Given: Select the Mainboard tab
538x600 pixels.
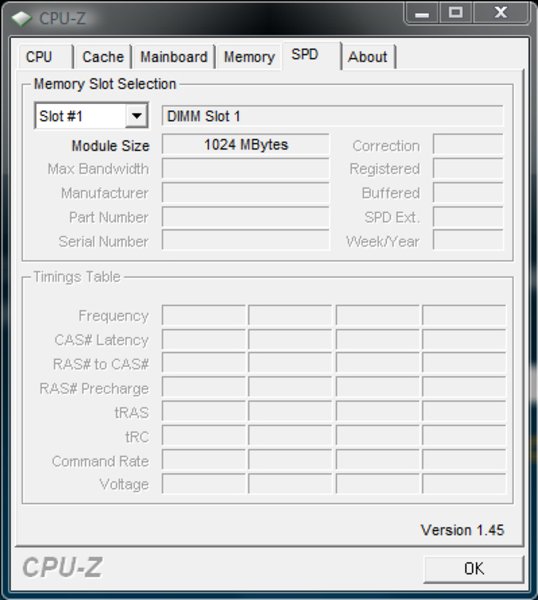Looking at the screenshot, I should (x=174, y=57).
